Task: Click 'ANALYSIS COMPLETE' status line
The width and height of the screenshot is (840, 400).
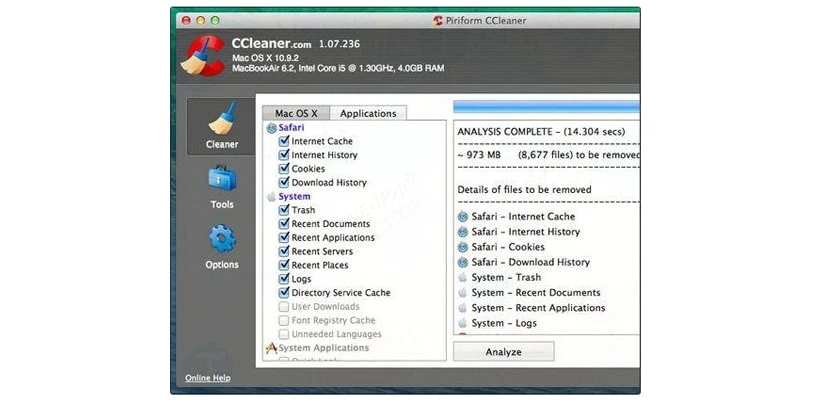Action: pyautogui.click(x=541, y=132)
